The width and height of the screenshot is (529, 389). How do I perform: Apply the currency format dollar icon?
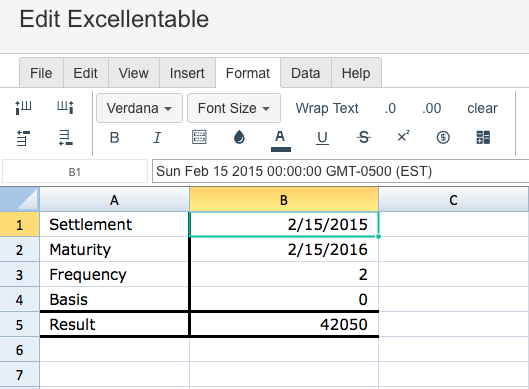[443, 137]
